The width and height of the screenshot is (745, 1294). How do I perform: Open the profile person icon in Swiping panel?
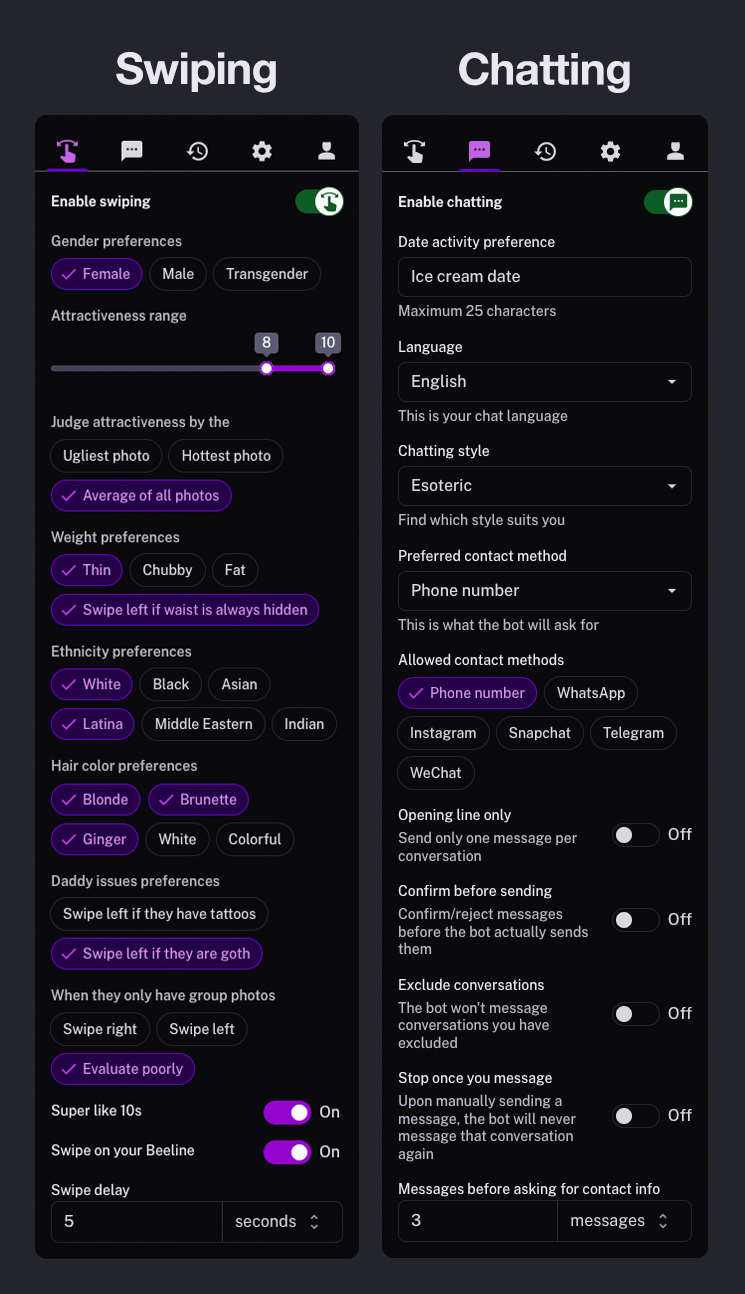326,151
